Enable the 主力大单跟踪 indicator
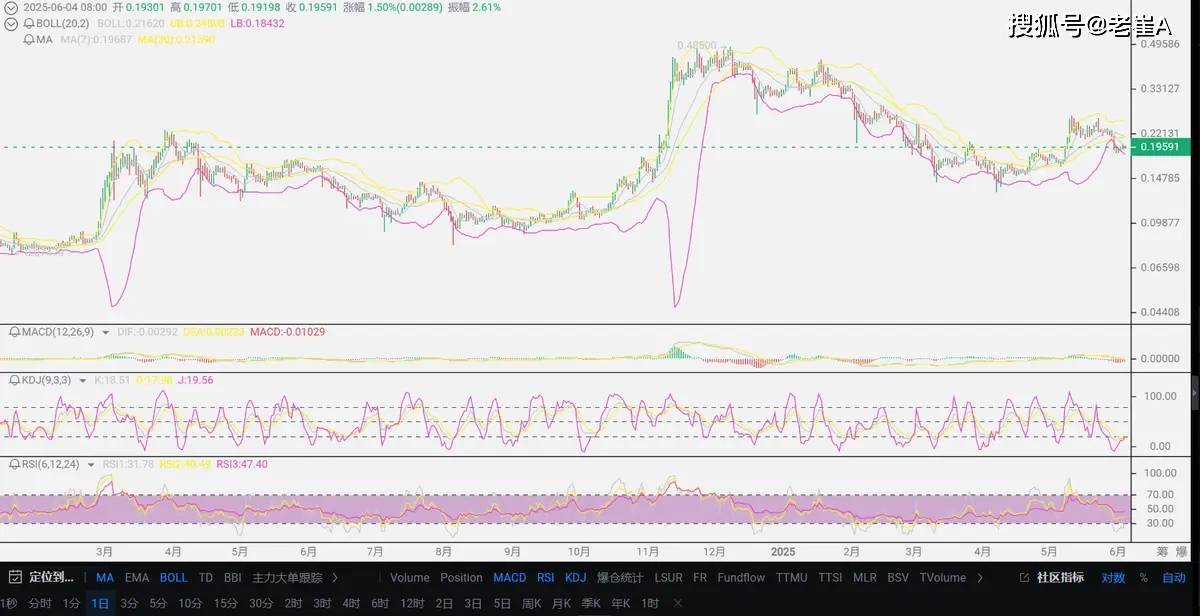The height and width of the screenshot is (616, 1200). (287, 577)
